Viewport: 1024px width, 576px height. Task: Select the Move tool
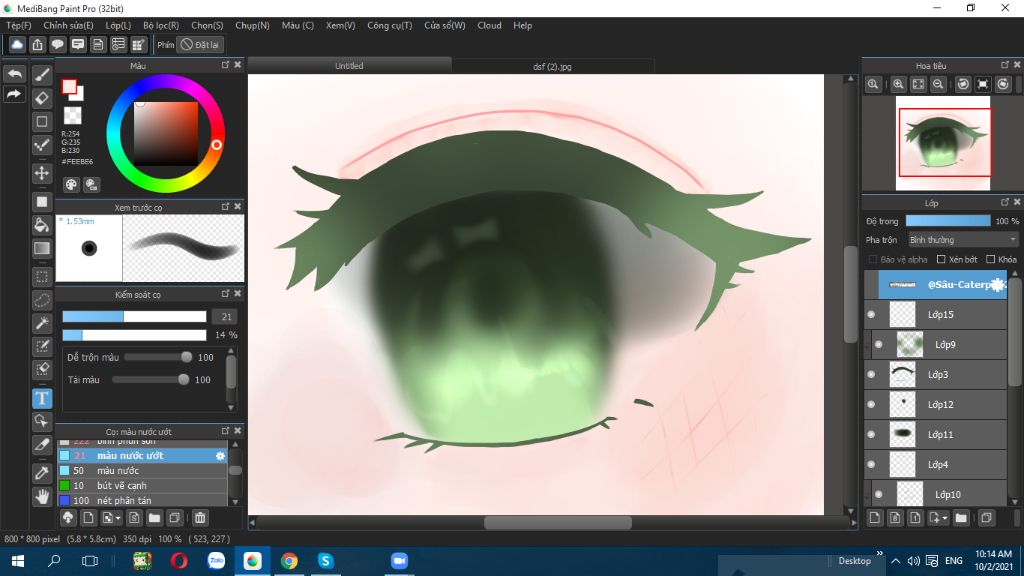42,173
